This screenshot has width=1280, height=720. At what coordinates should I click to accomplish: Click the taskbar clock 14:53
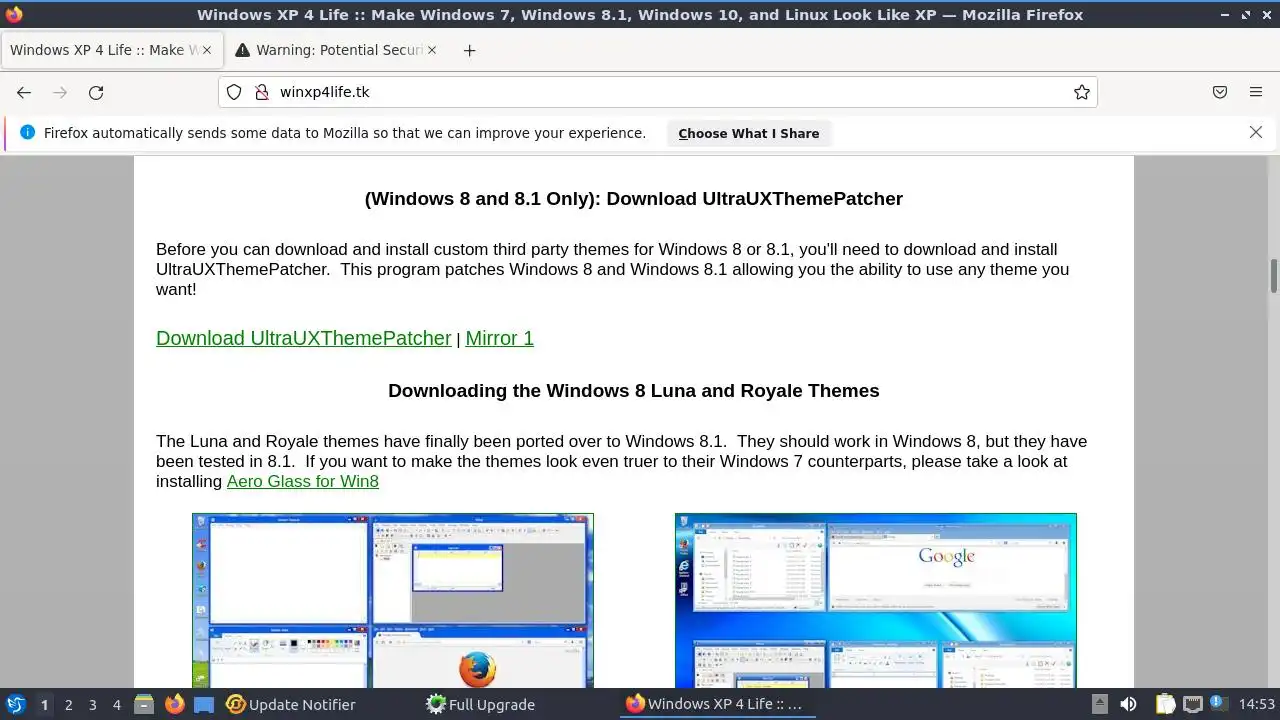coord(1257,704)
